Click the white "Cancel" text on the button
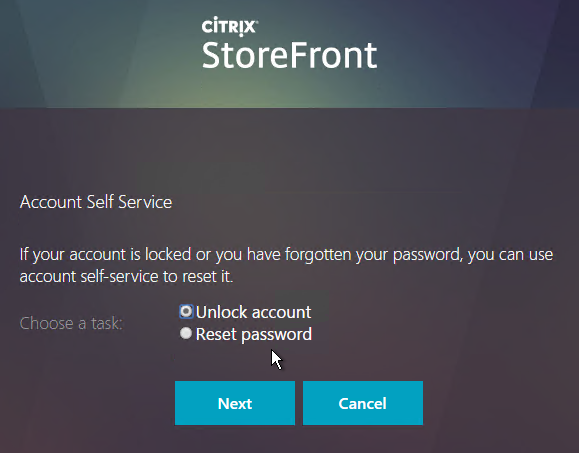Image resolution: width=579 pixels, height=453 pixels. [x=363, y=404]
